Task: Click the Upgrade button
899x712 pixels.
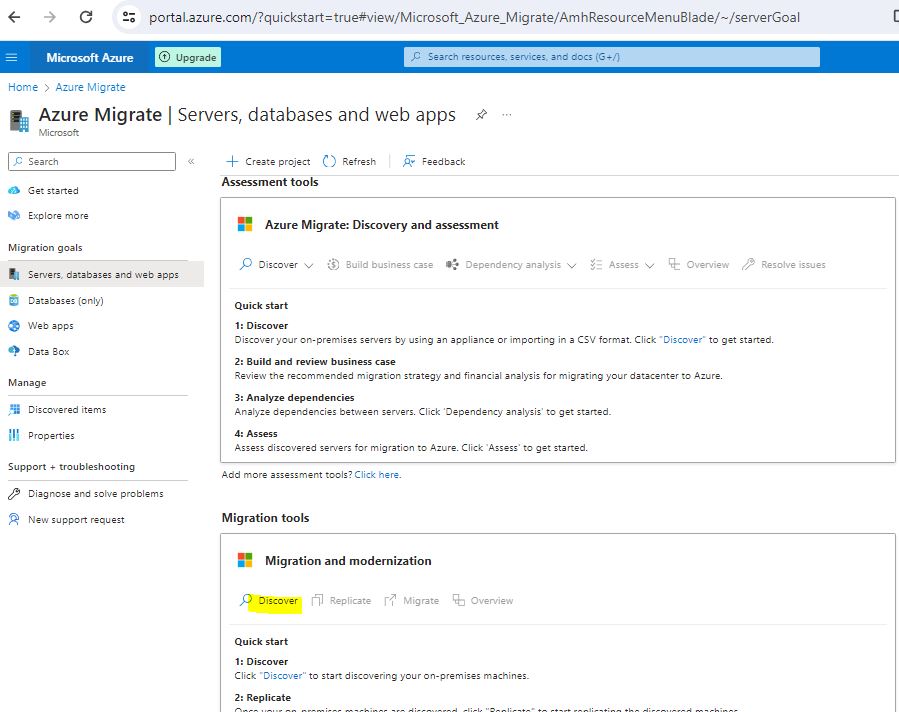Action: 188,57
